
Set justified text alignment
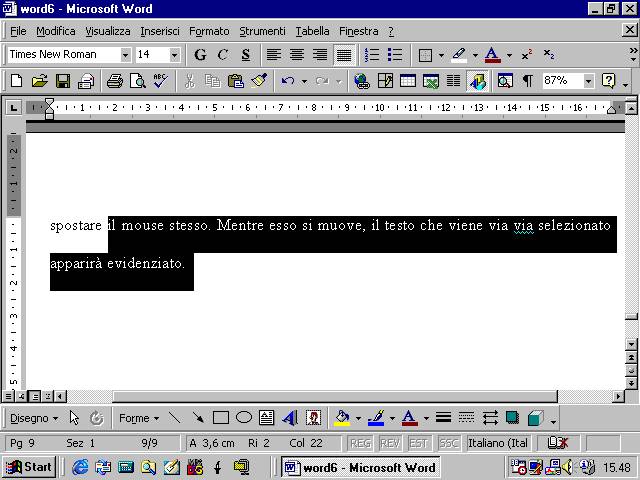pyautogui.click(x=344, y=55)
